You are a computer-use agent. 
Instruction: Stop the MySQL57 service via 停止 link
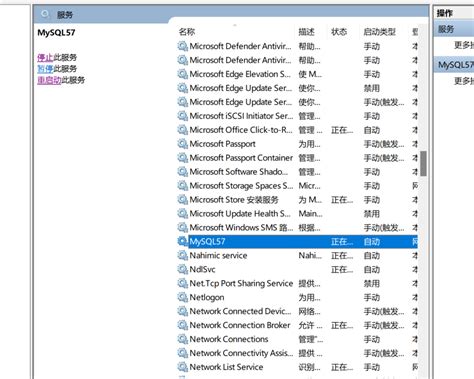[x=45, y=57]
